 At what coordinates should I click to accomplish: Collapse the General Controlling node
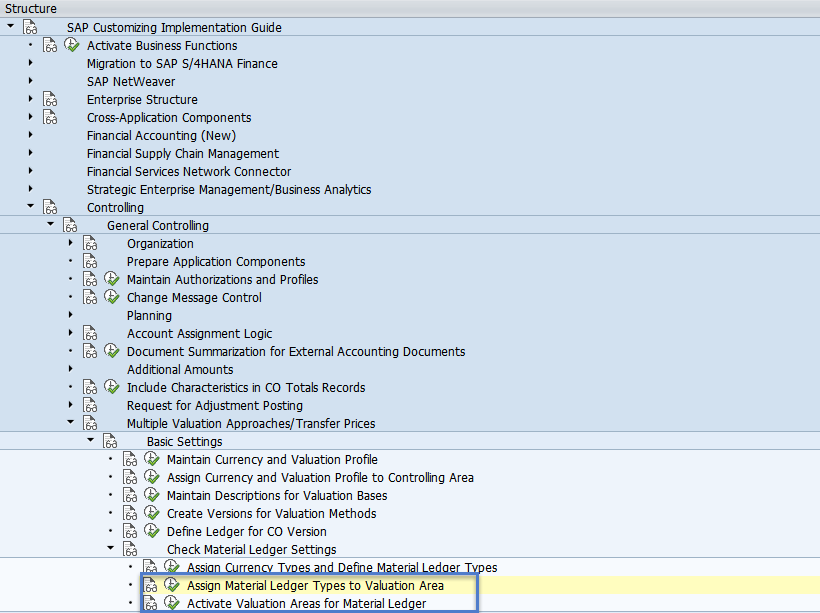pos(50,224)
